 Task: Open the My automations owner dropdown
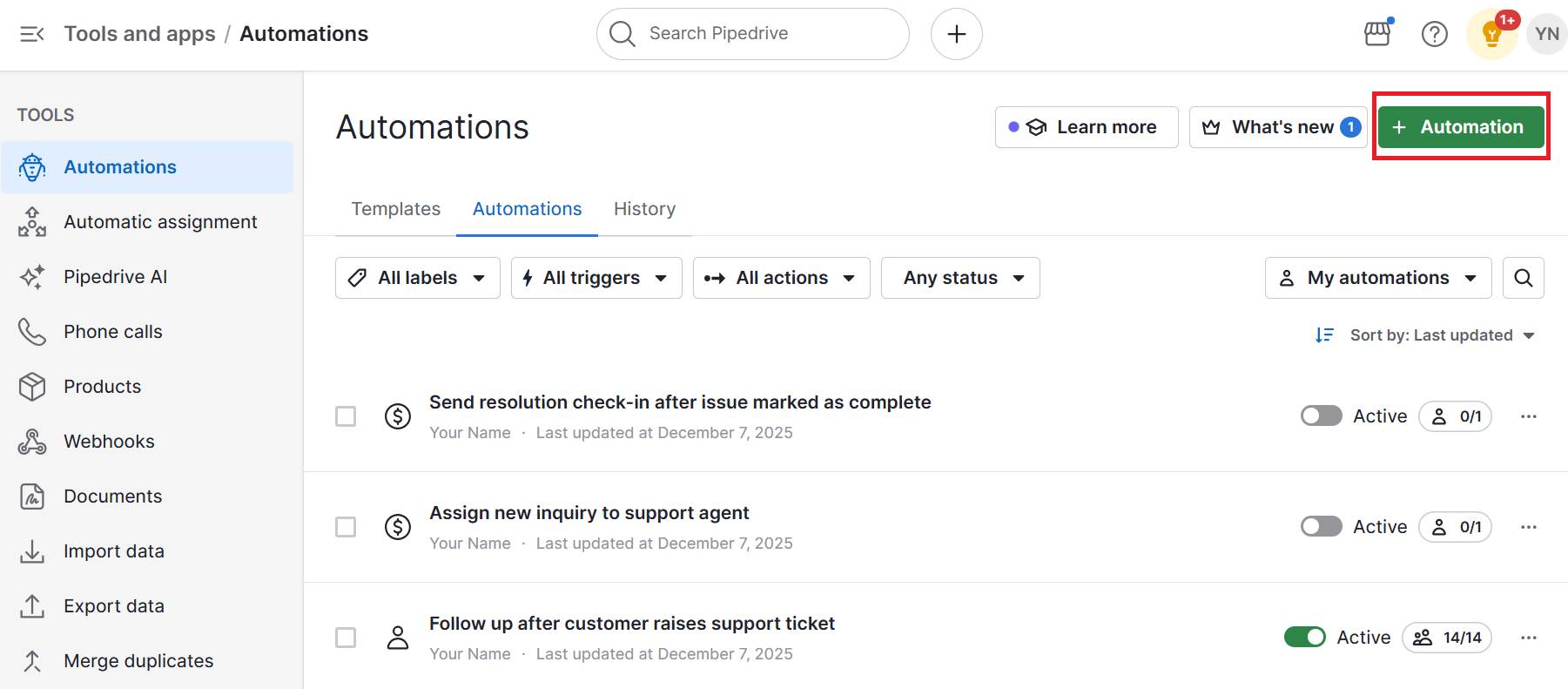pyautogui.click(x=1378, y=278)
